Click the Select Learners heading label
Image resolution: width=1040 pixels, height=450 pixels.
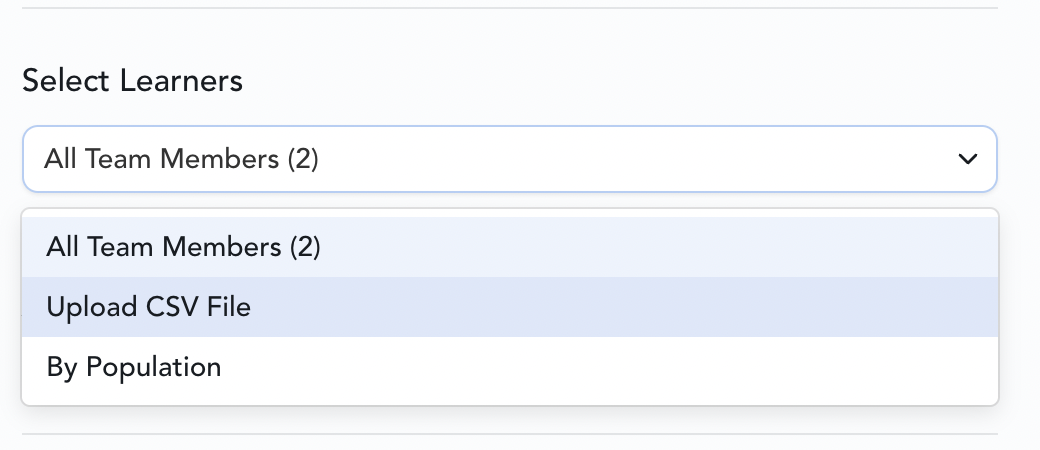(132, 81)
